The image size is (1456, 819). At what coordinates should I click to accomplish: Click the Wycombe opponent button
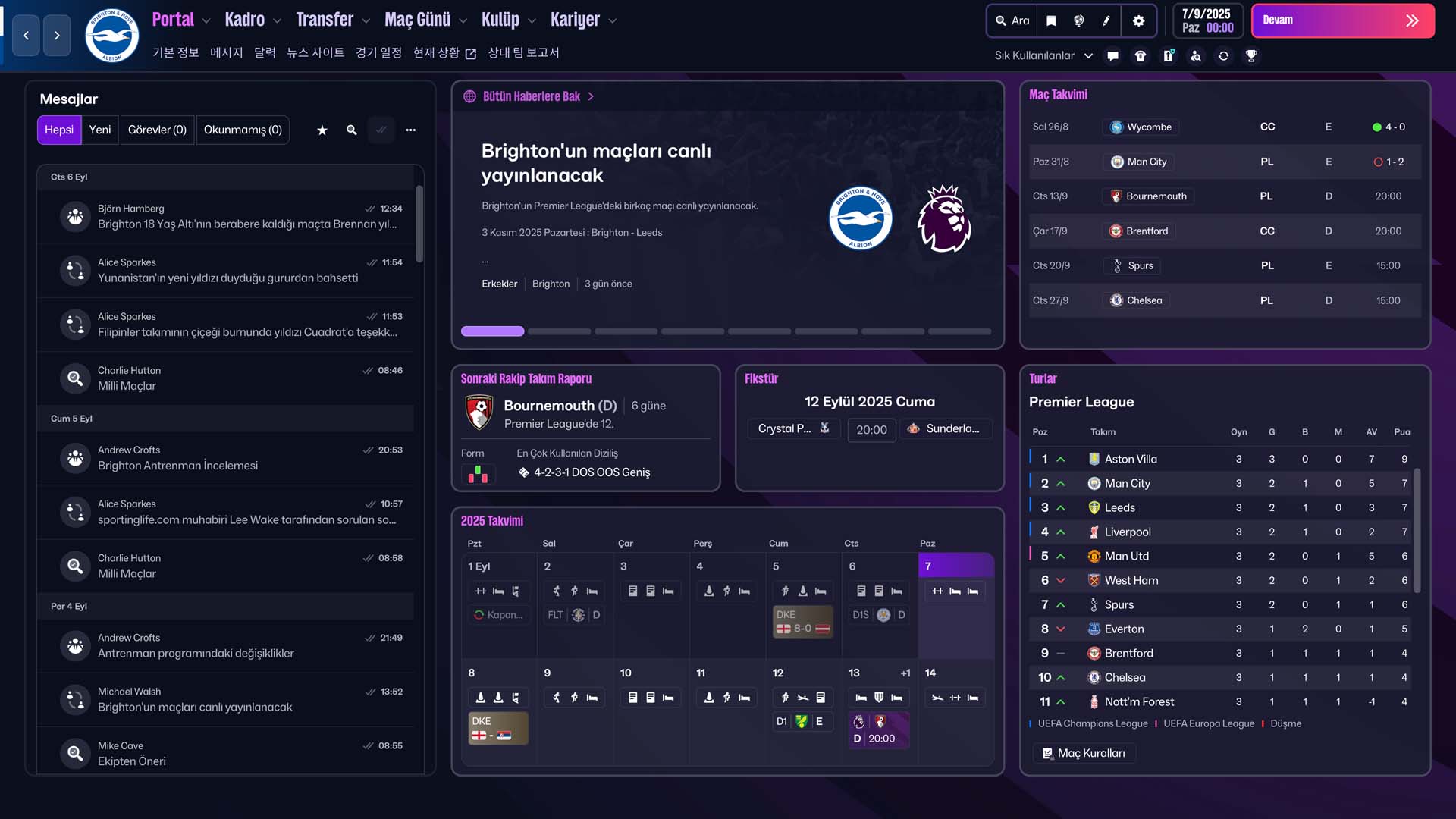point(1141,127)
